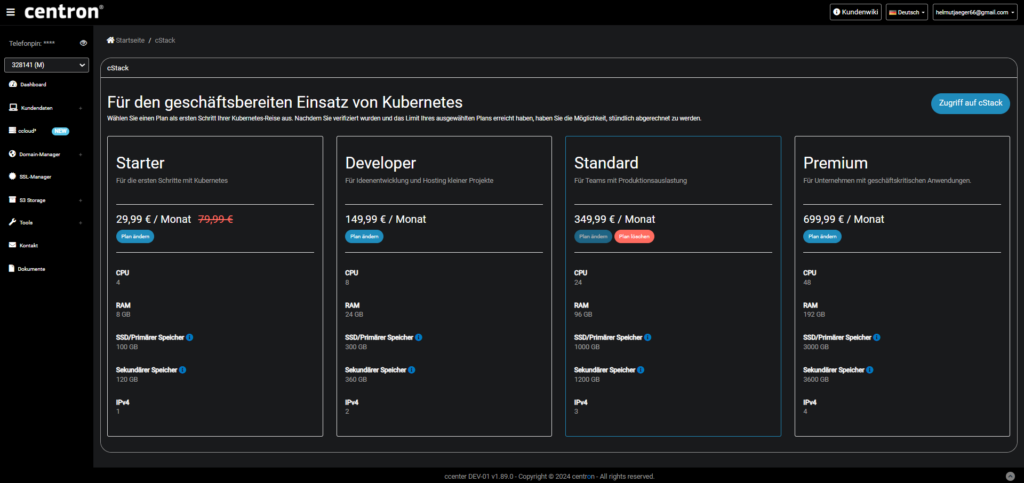
Task: Click the 149,99 € / Monat price
Action: (385, 219)
